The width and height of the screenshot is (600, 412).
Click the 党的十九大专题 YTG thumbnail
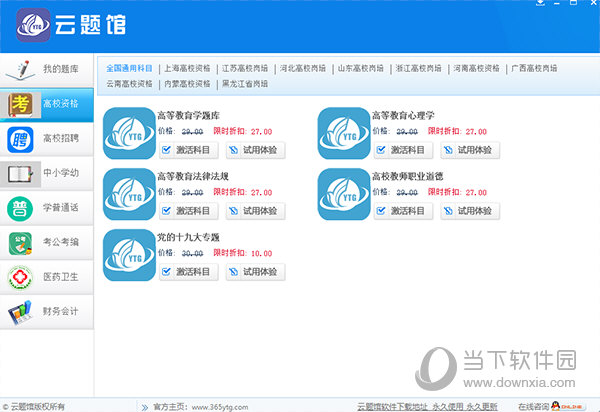129,255
